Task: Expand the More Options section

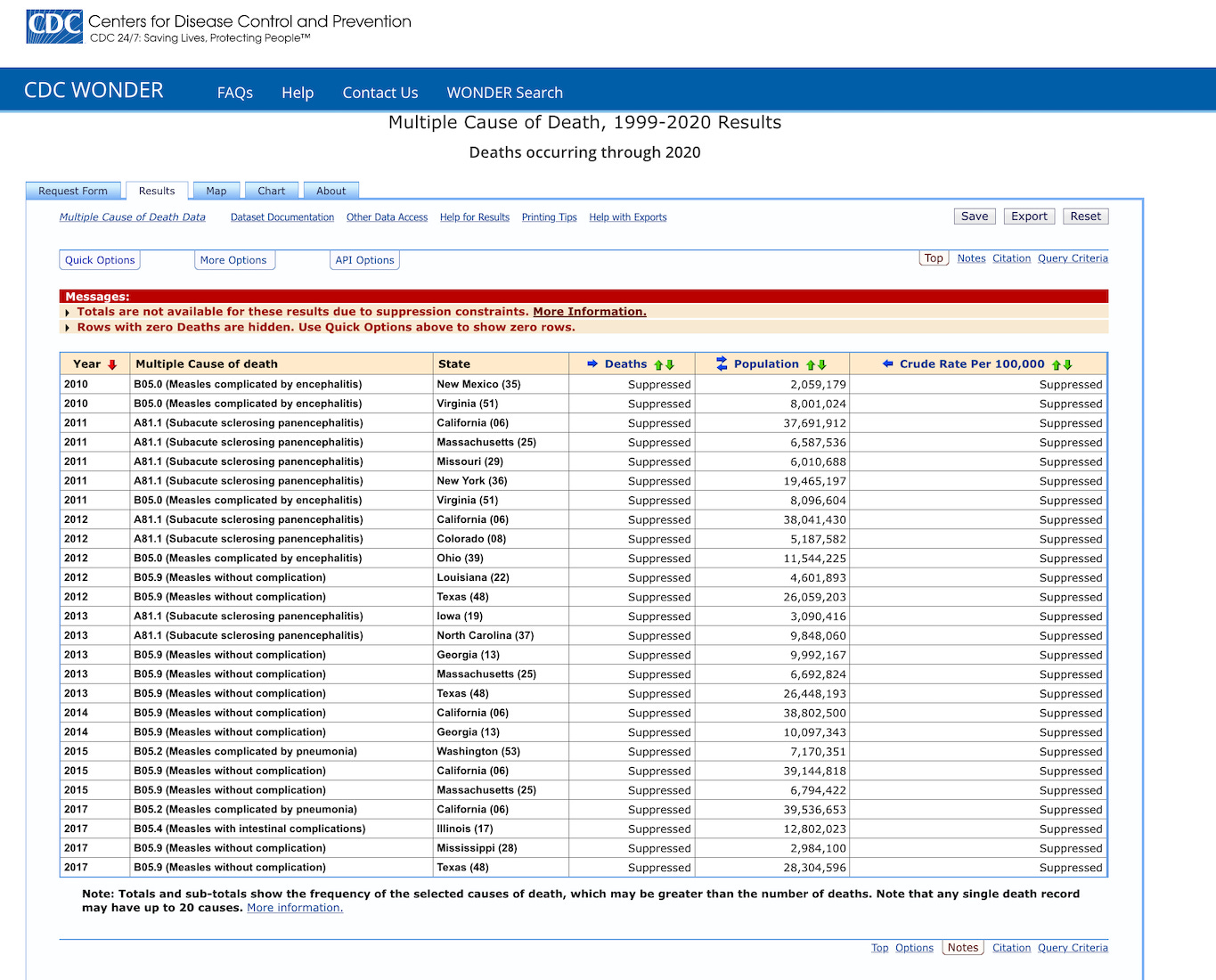Action: click(233, 260)
